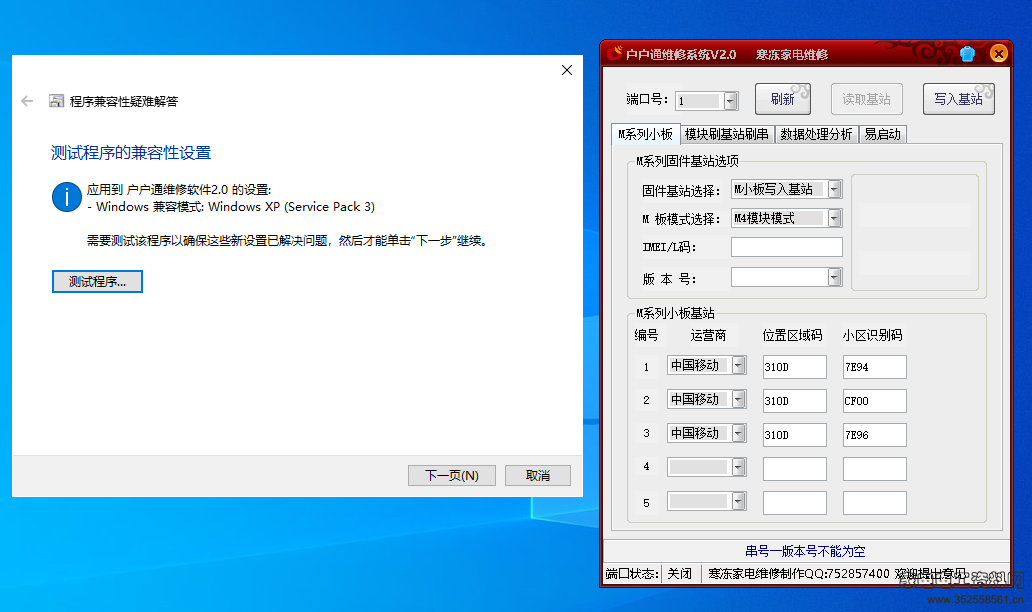Click the back arrow in troubleshooter dialog
1032x612 pixels.
point(27,101)
